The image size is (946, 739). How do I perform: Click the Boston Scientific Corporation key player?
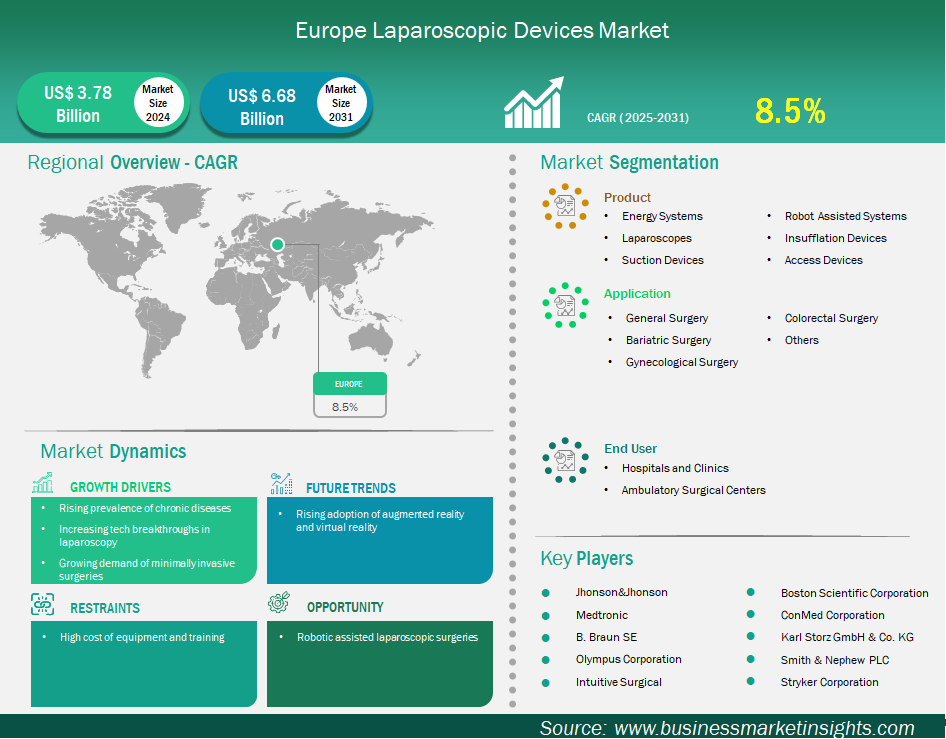[x=854, y=593]
